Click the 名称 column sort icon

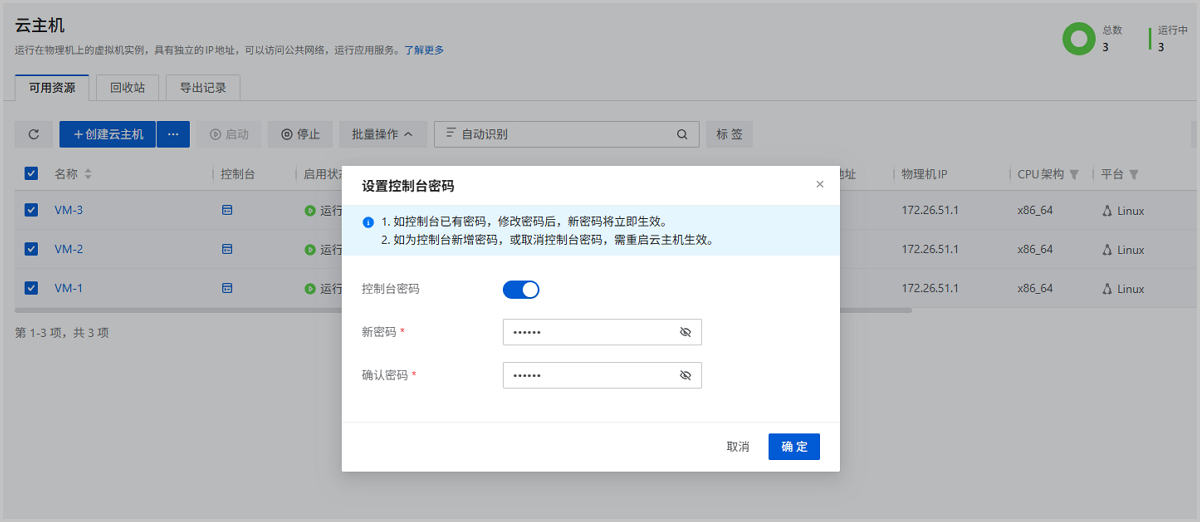point(88,175)
